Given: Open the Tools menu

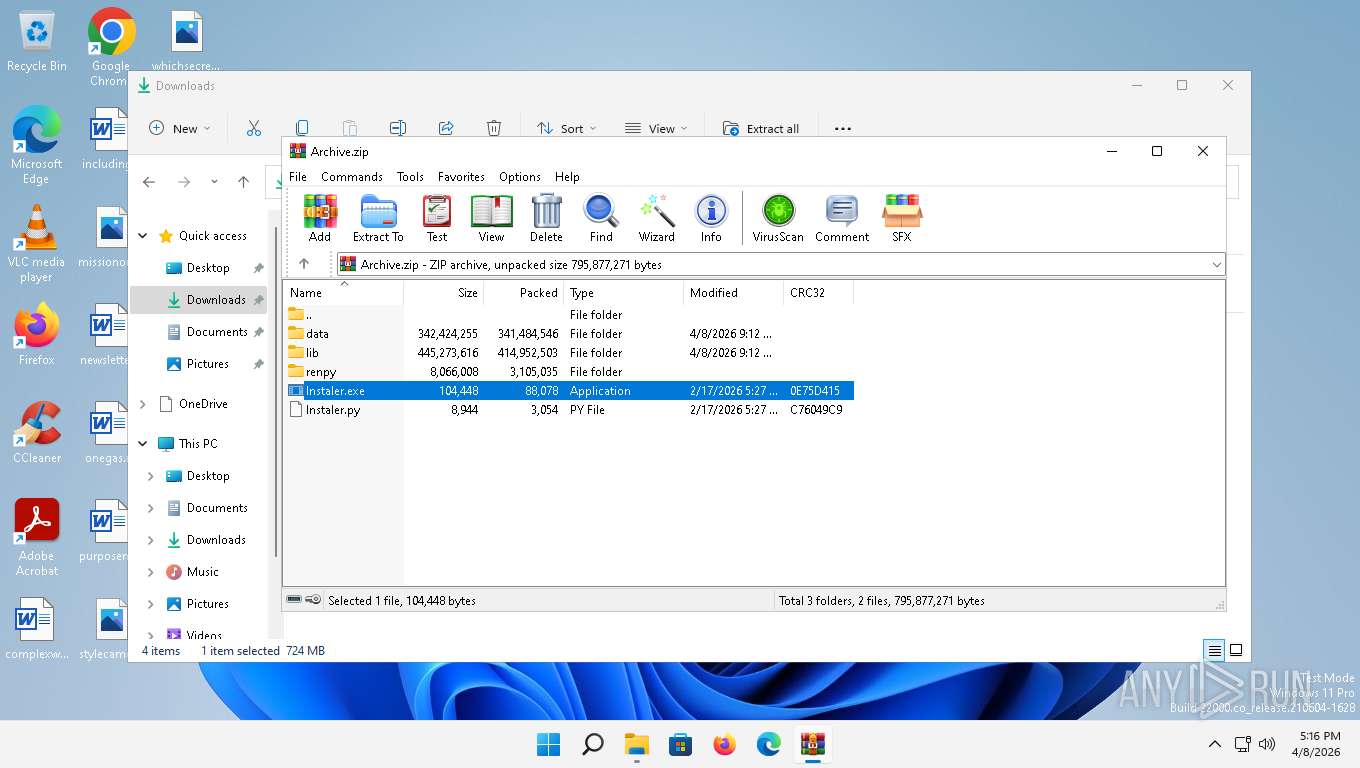Looking at the screenshot, I should [x=410, y=177].
